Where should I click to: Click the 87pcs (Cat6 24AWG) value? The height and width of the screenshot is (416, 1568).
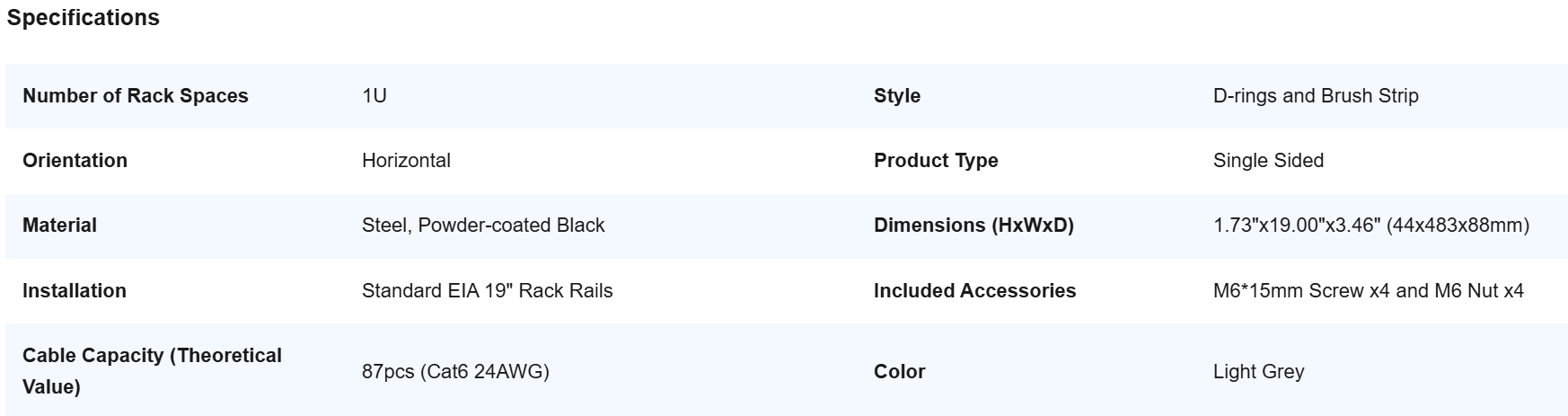[x=455, y=372]
